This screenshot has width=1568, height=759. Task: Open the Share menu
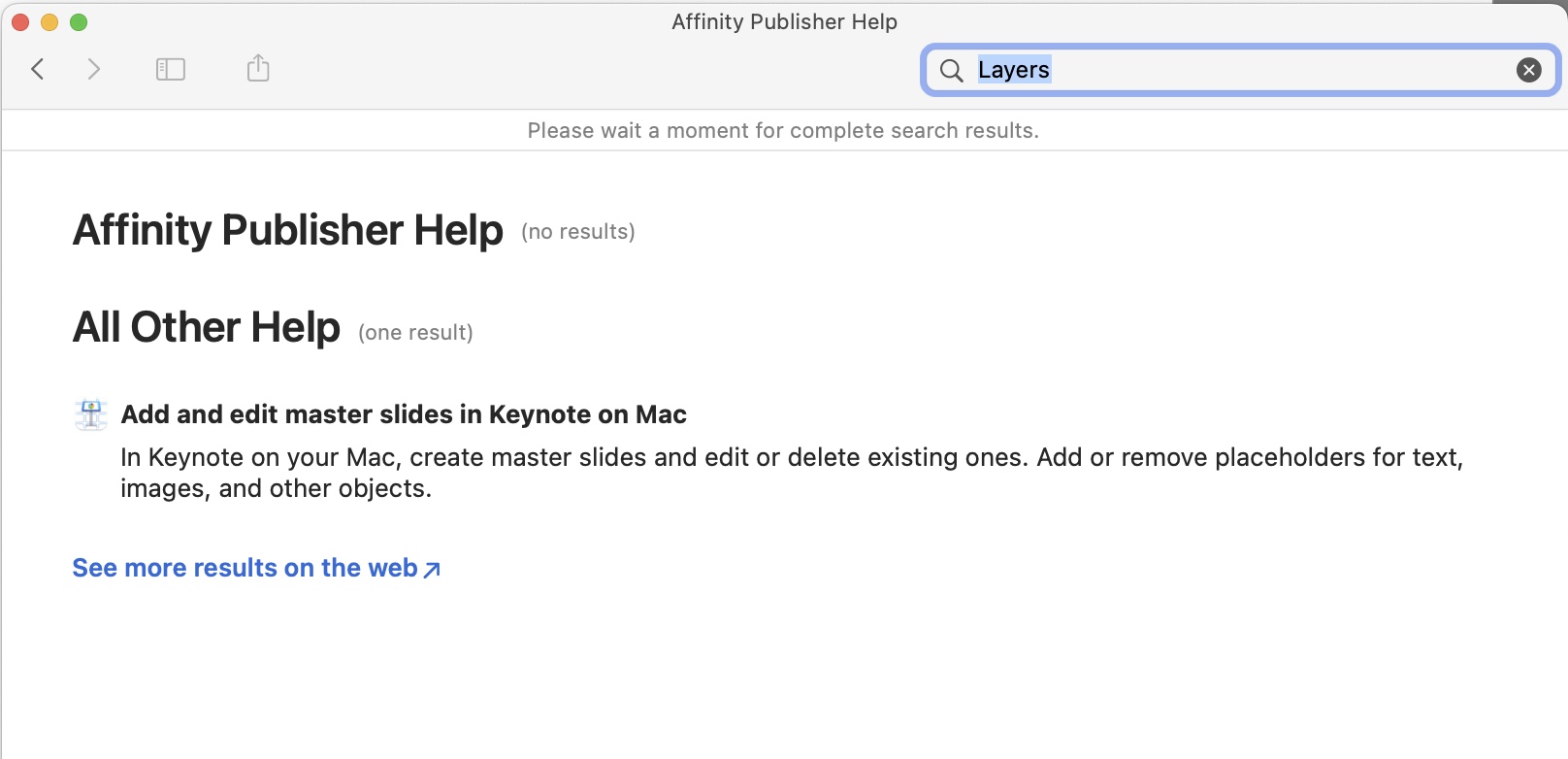point(258,68)
